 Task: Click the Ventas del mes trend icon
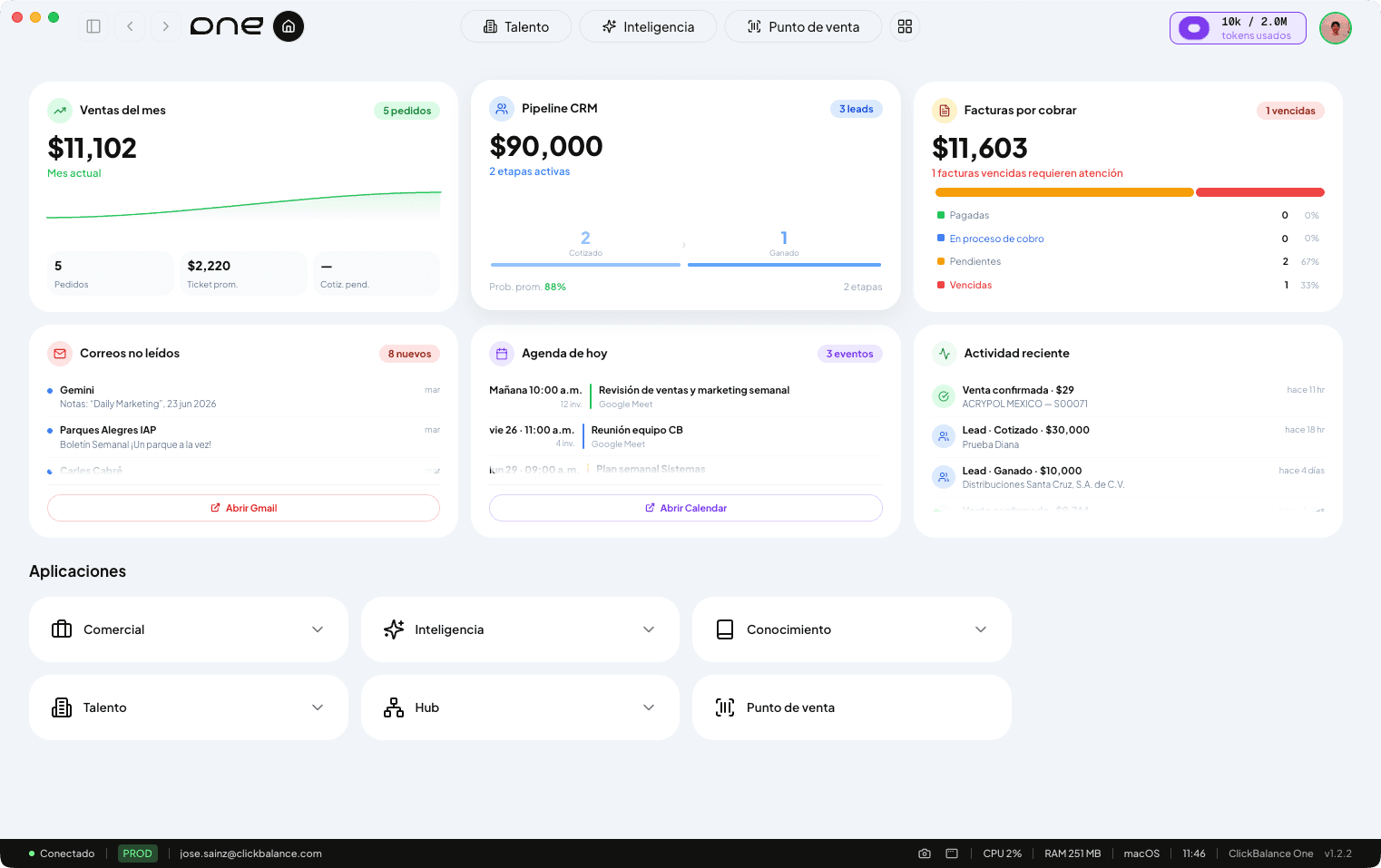pyautogui.click(x=60, y=111)
